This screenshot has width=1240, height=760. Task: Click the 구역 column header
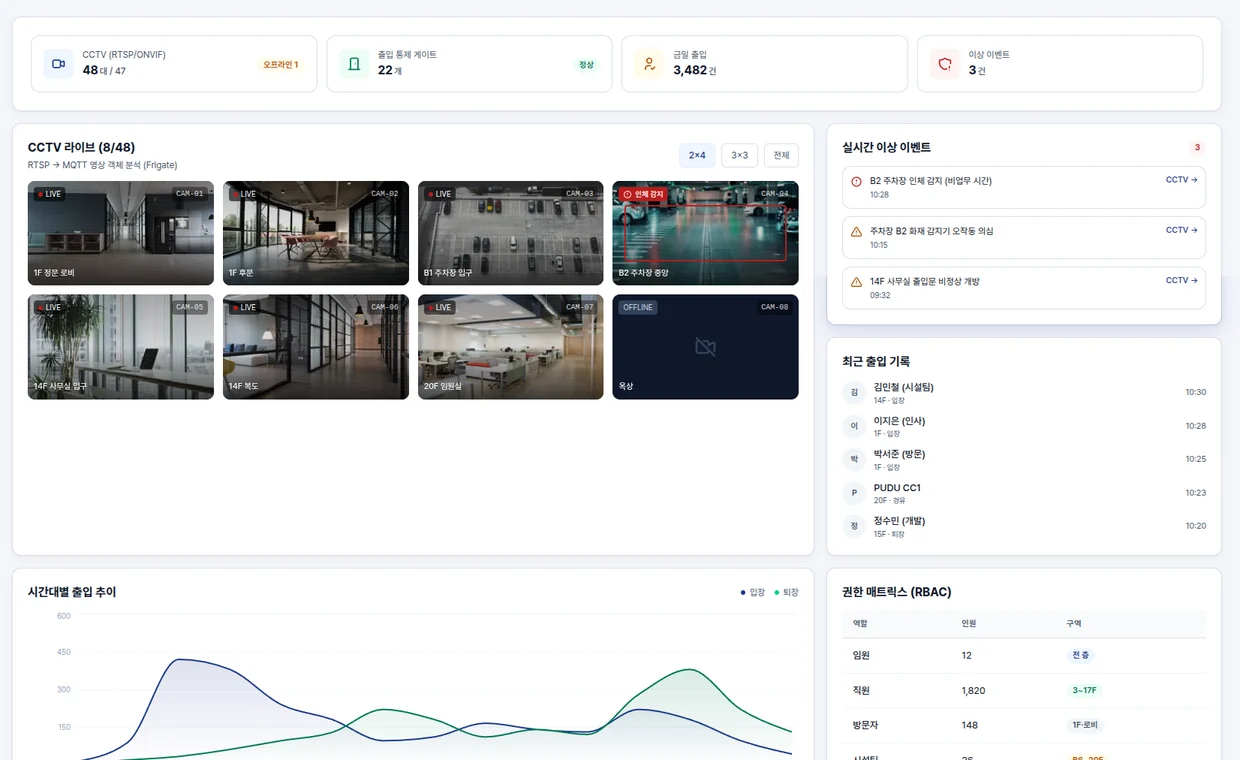pos(1074,624)
